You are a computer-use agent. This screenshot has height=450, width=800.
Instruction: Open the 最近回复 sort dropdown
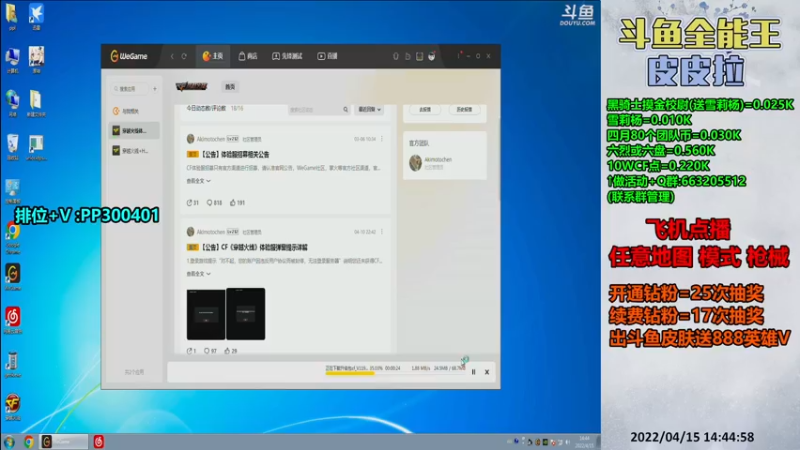369,109
